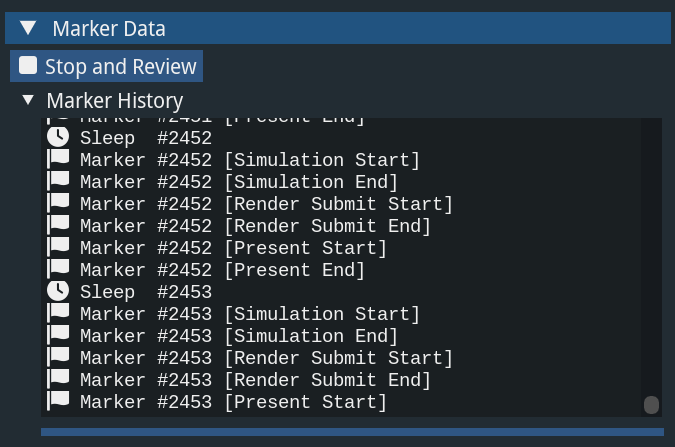Enable the Stop and Review checkbox
This screenshot has height=447, width=675.
click(28, 66)
